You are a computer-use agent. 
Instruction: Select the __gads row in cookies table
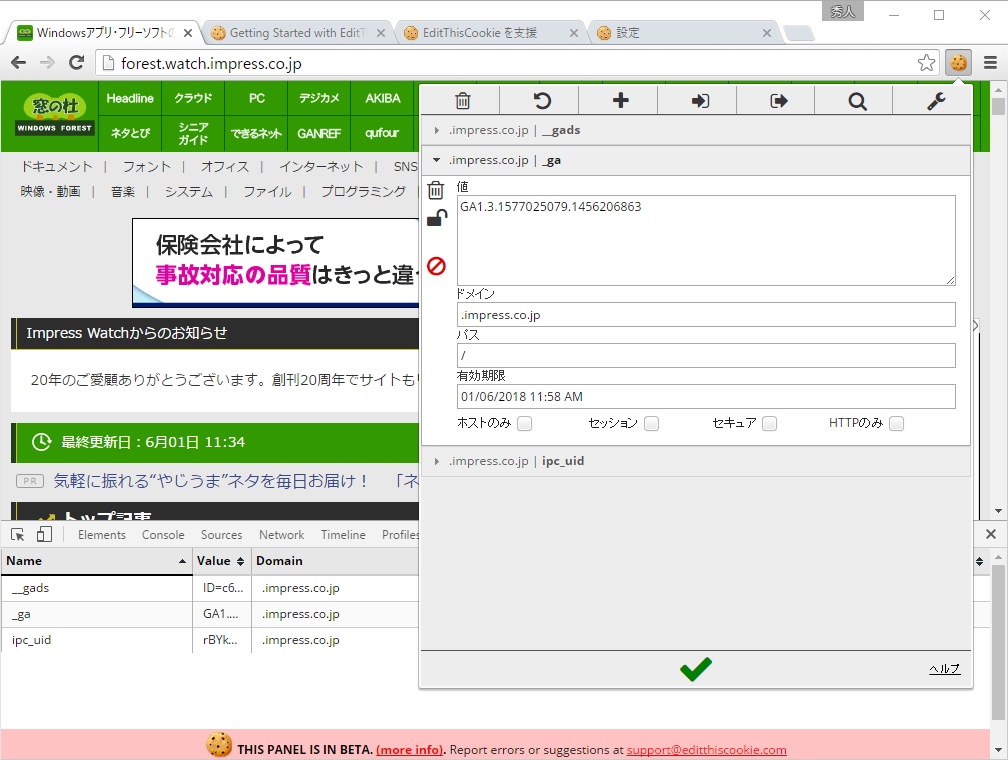pos(210,588)
